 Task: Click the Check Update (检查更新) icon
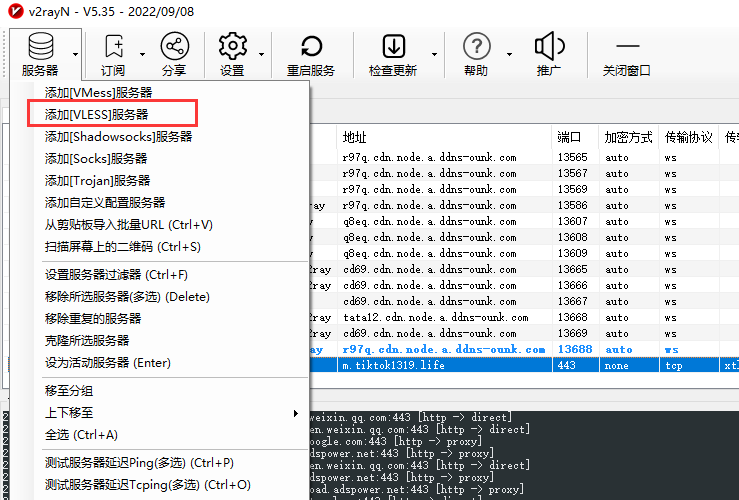pos(393,46)
